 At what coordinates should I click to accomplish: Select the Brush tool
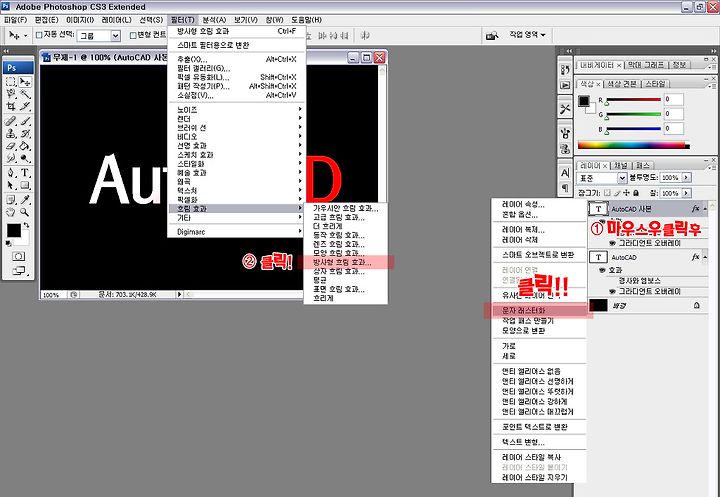click(25, 121)
